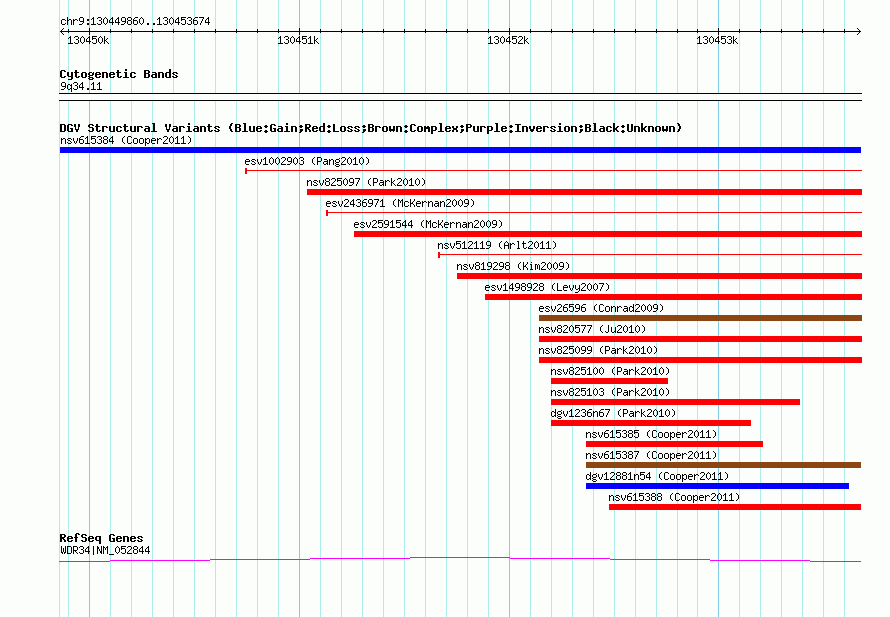Select the red nsv820577 loss bar
The width and height of the screenshot is (890, 617).
700,339
